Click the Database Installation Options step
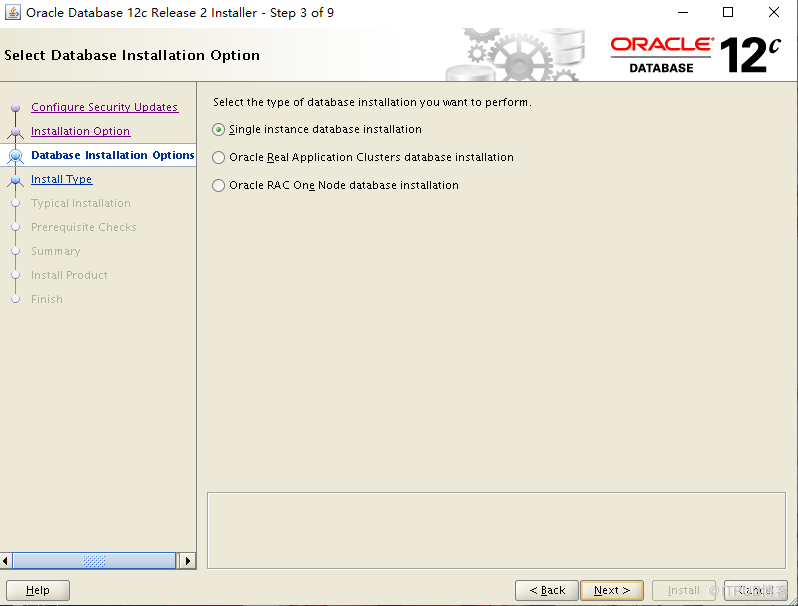798x606 pixels. 112,155
